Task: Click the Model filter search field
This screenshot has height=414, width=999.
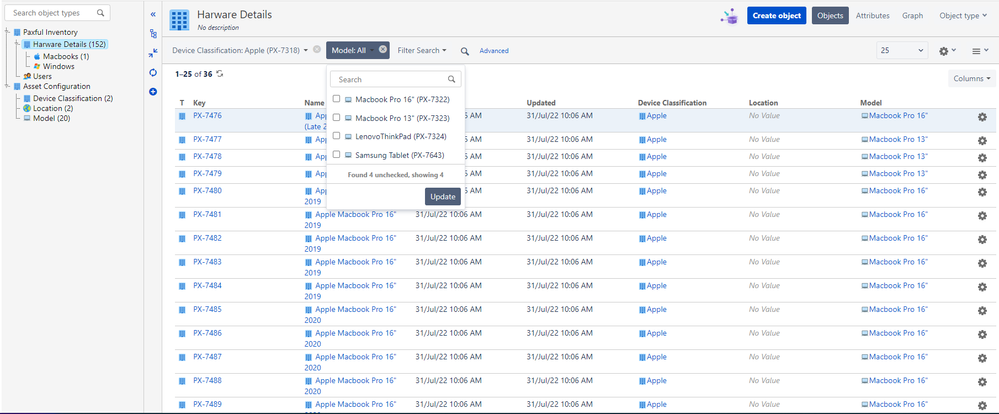Action: [x=396, y=80]
